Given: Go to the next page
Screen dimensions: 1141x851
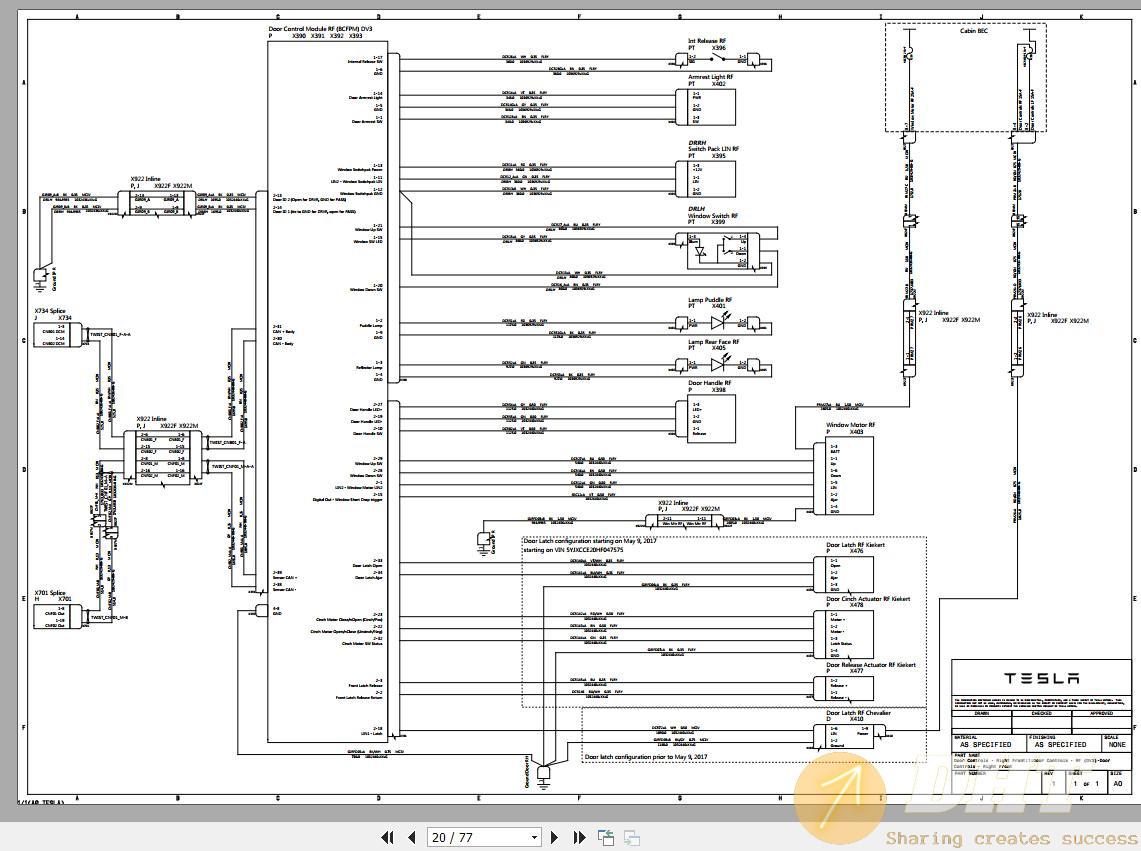Looking at the screenshot, I should click(x=554, y=837).
